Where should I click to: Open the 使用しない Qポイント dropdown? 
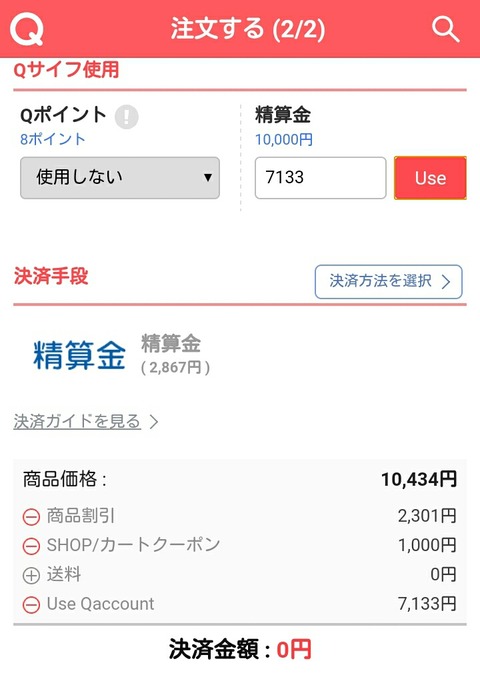coord(120,178)
